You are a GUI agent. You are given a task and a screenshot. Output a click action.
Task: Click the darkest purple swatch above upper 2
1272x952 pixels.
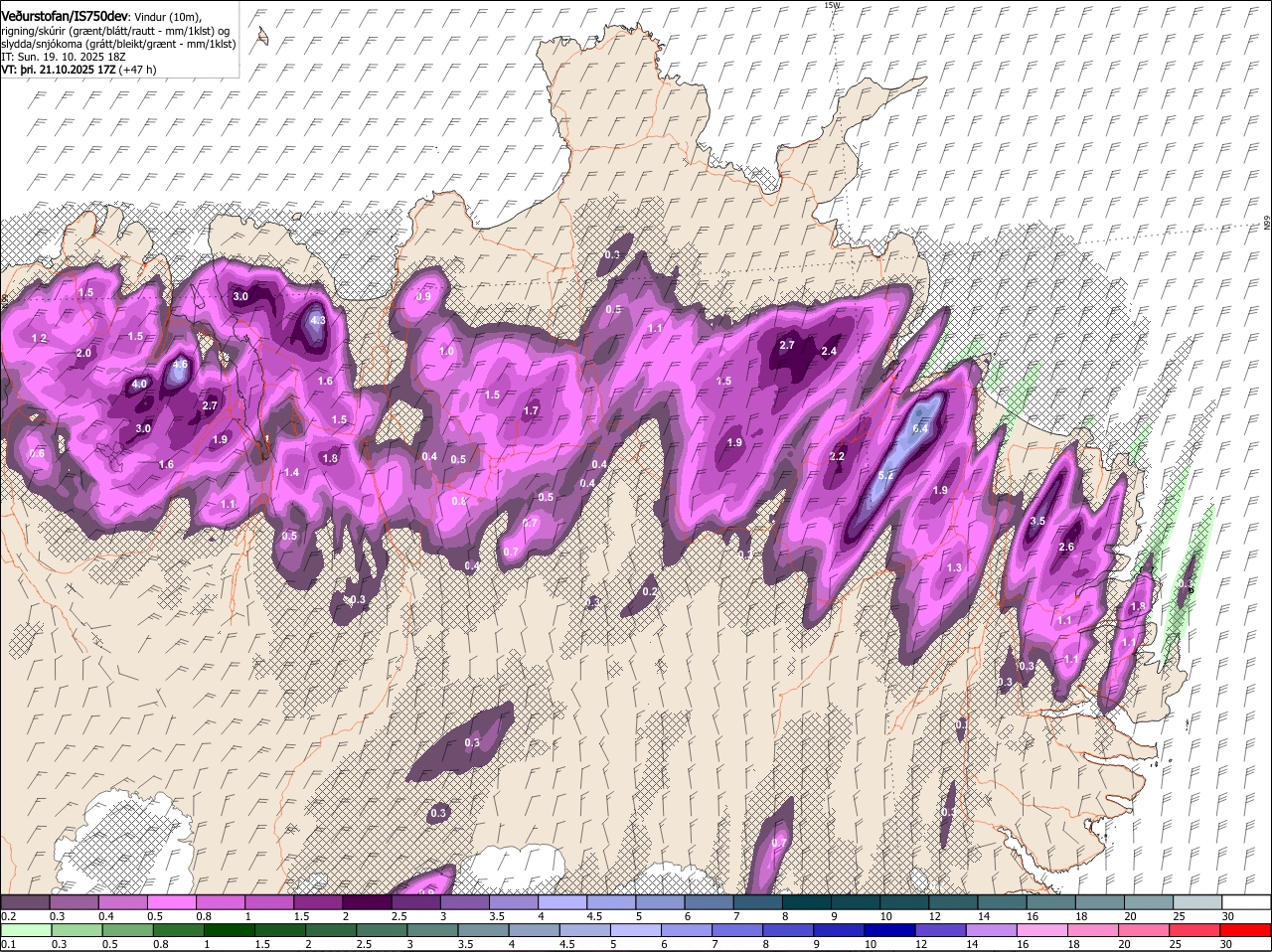(367, 901)
